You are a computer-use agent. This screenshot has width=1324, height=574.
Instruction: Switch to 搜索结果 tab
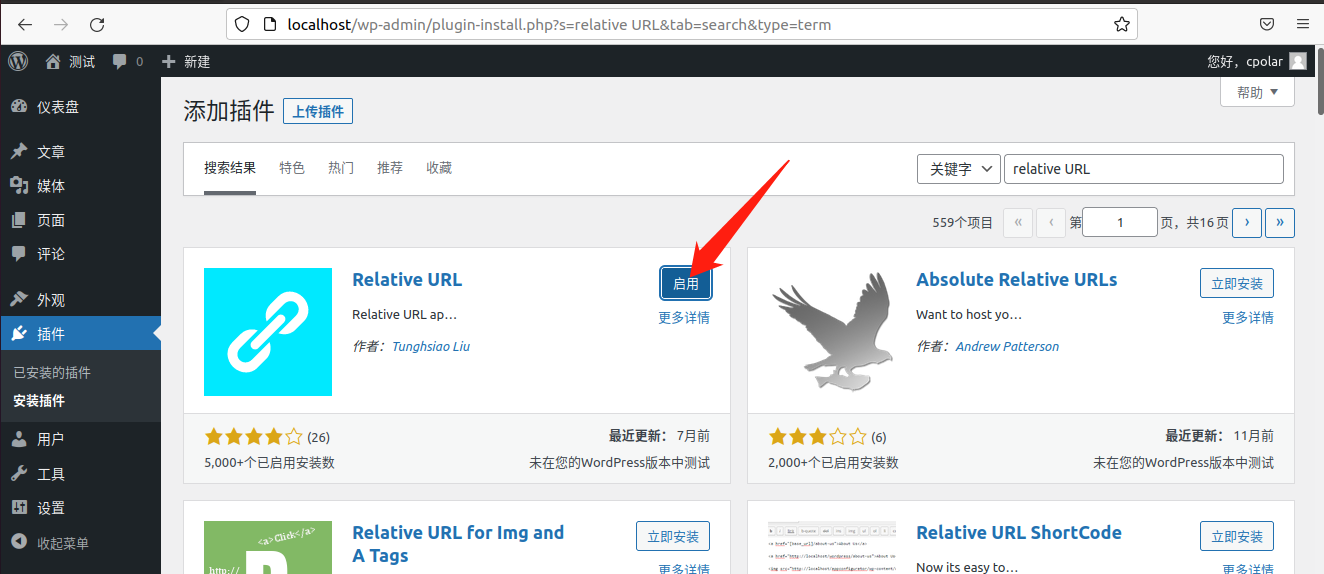tap(230, 168)
